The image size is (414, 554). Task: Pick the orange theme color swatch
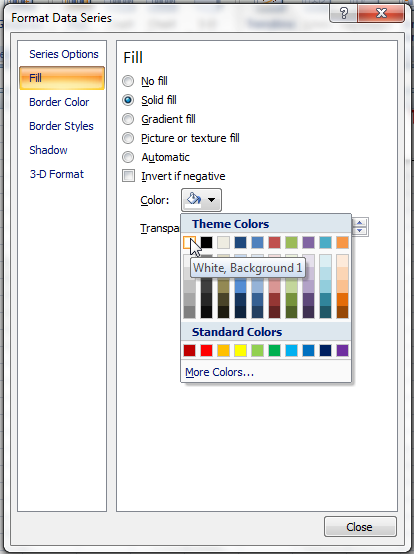click(342, 242)
